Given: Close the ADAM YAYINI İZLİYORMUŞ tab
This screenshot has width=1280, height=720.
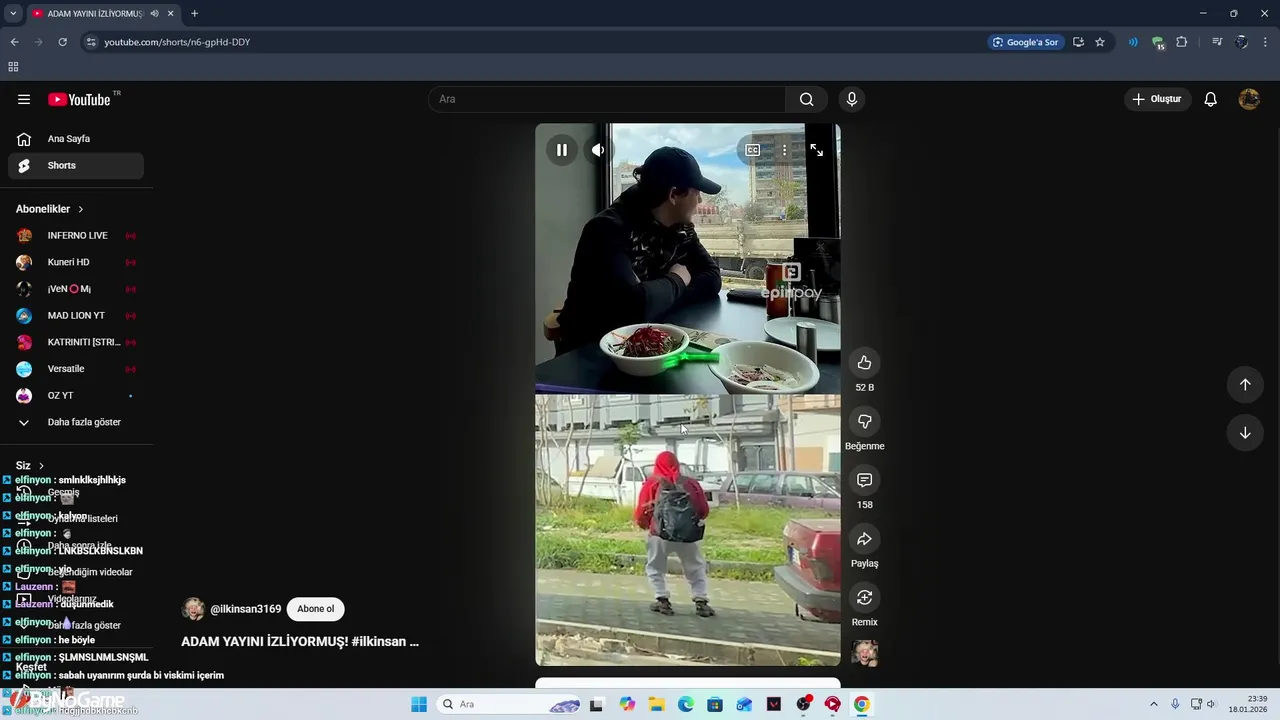Looking at the screenshot, I should [x=170, y=13].
